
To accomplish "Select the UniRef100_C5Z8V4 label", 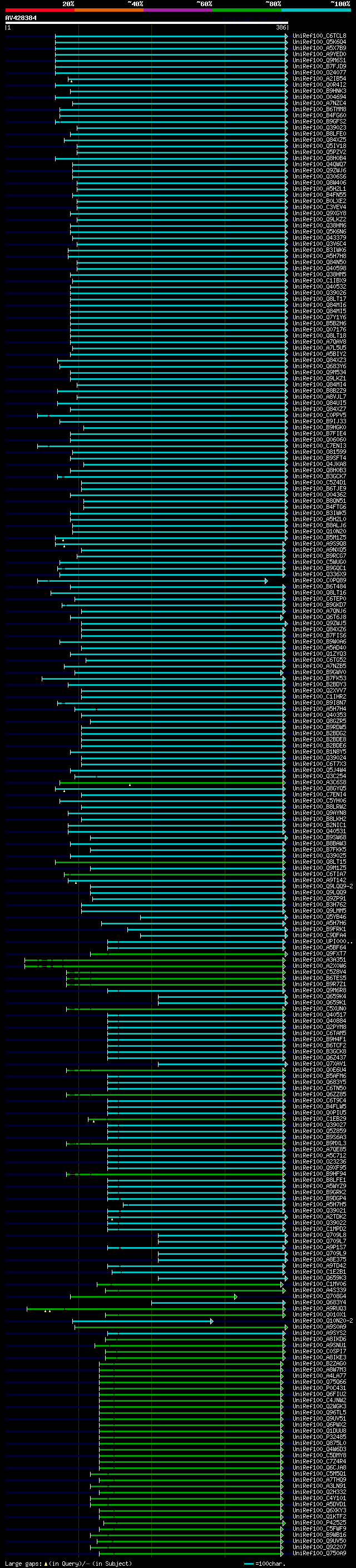I will 319,972.
